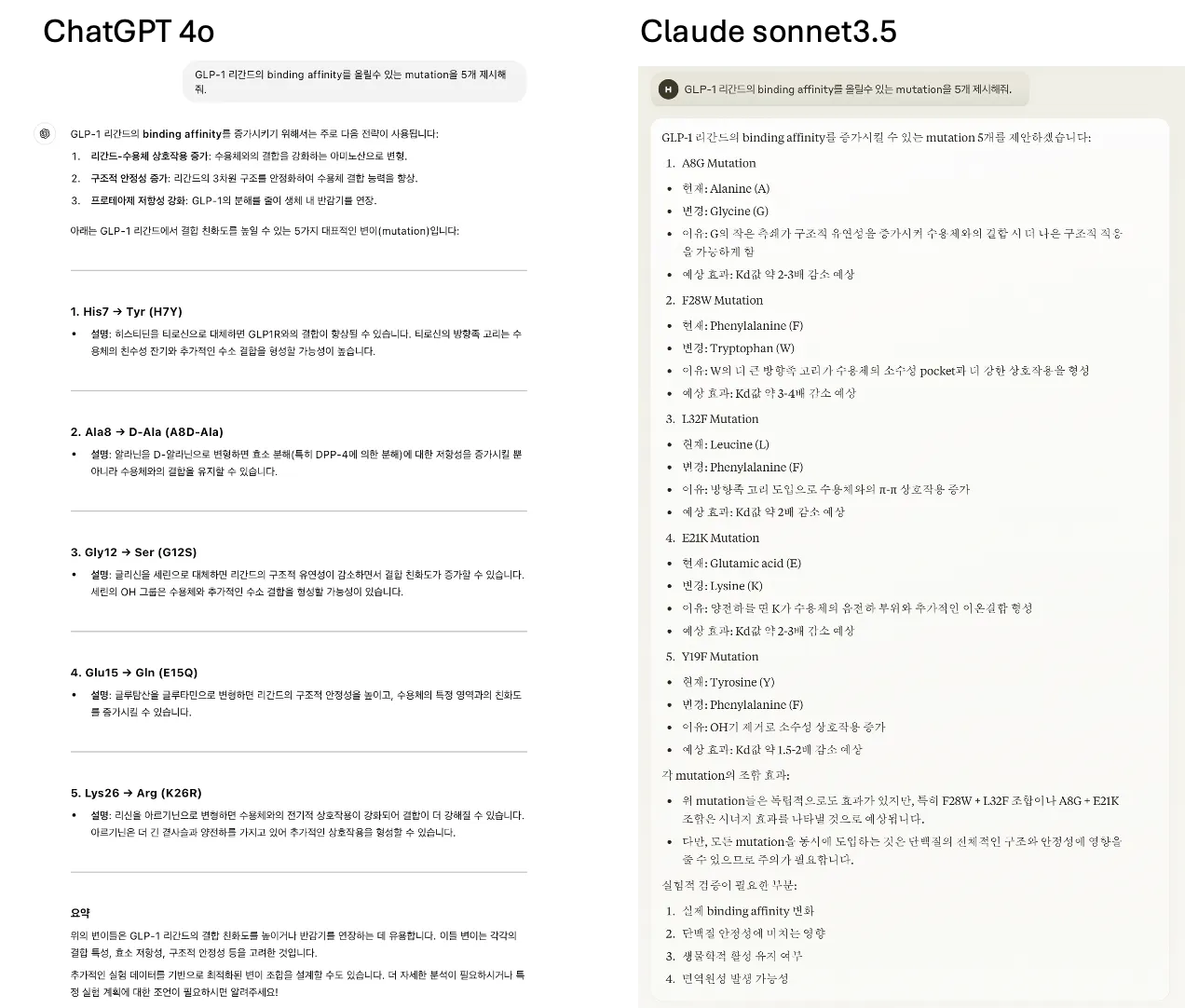This screenshot has height=1008, width=1185.
Task: Click '3. L32F Mutation' in Claude answer
Action: 713,419
